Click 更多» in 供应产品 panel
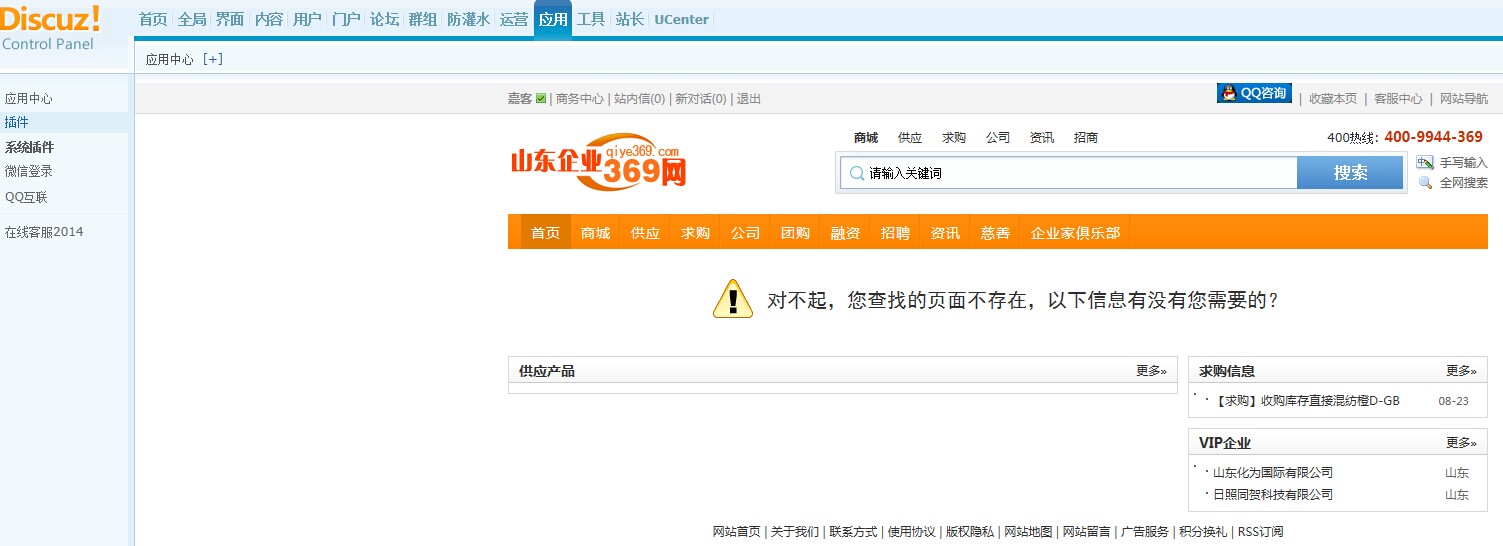This screenshot has height=546, width=1503. [1151, 371]
